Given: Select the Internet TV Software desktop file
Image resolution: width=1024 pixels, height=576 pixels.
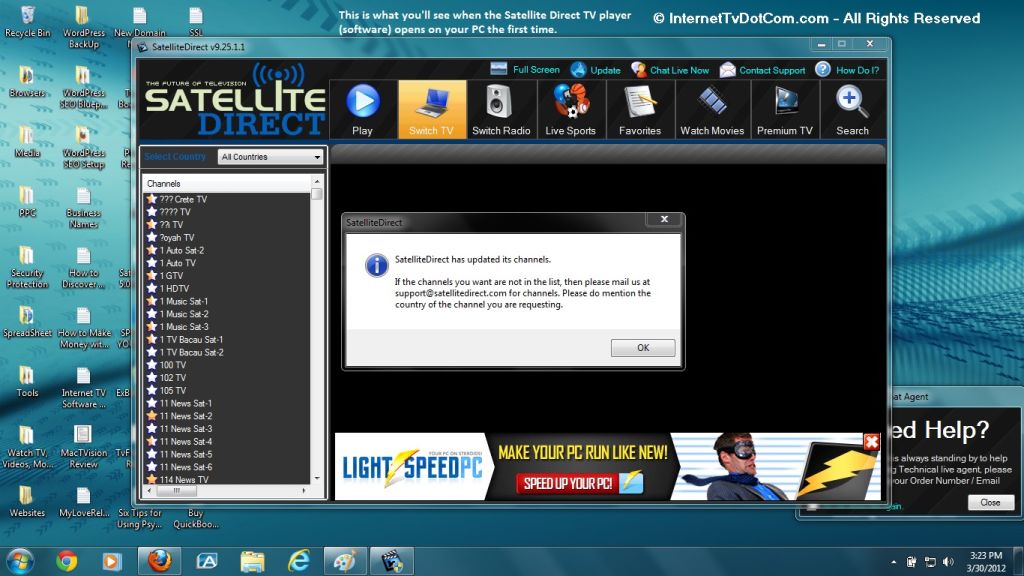Looking at the screenshot, I should (84, 388).
